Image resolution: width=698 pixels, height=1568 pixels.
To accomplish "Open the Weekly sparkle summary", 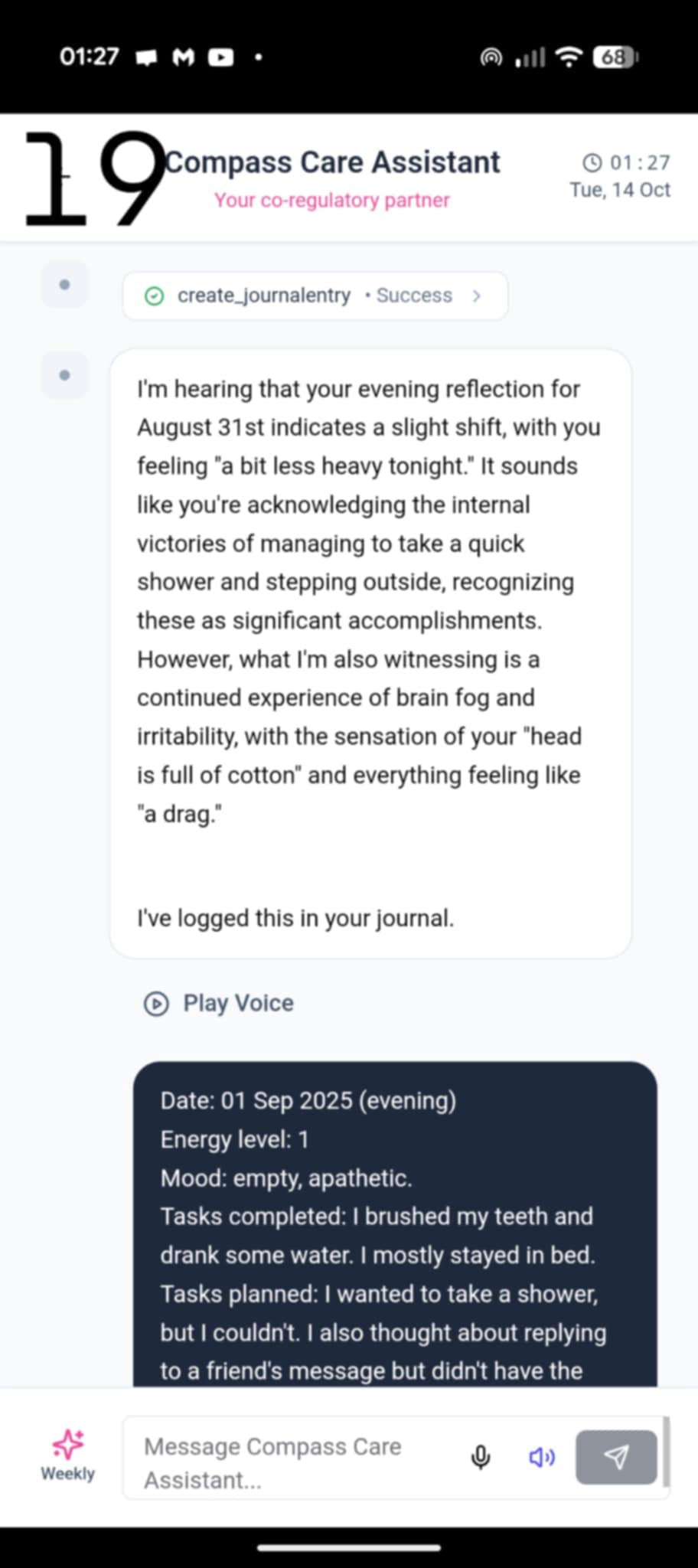I will (x=67, y=1455).
